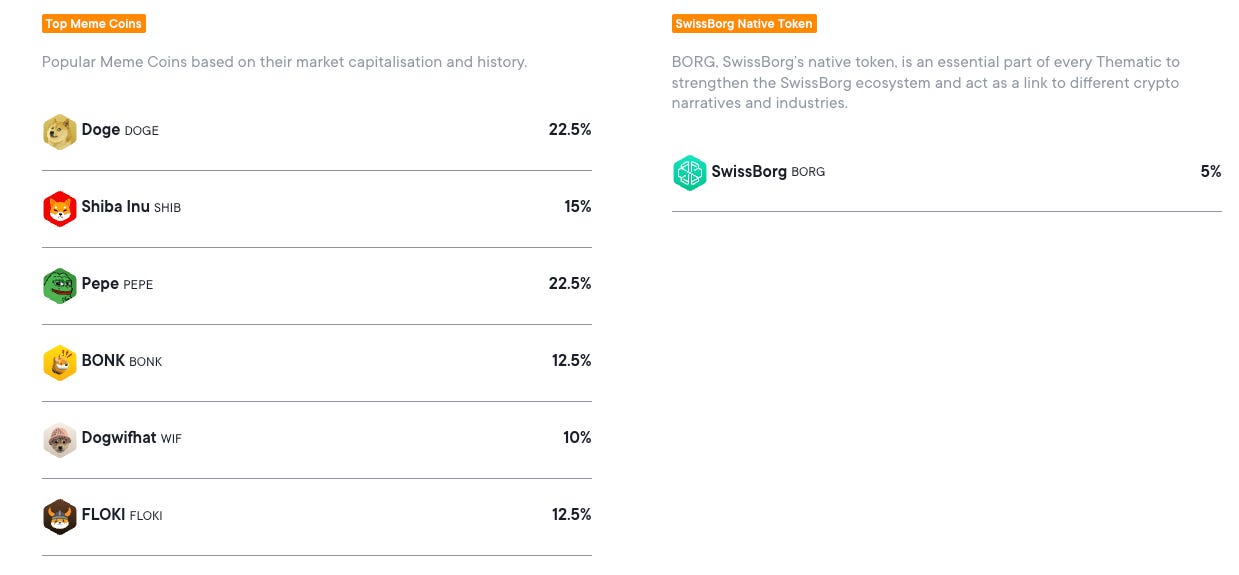Click the Doge coin icon
The image size is (1239, 575).
[x=60, y=131]
